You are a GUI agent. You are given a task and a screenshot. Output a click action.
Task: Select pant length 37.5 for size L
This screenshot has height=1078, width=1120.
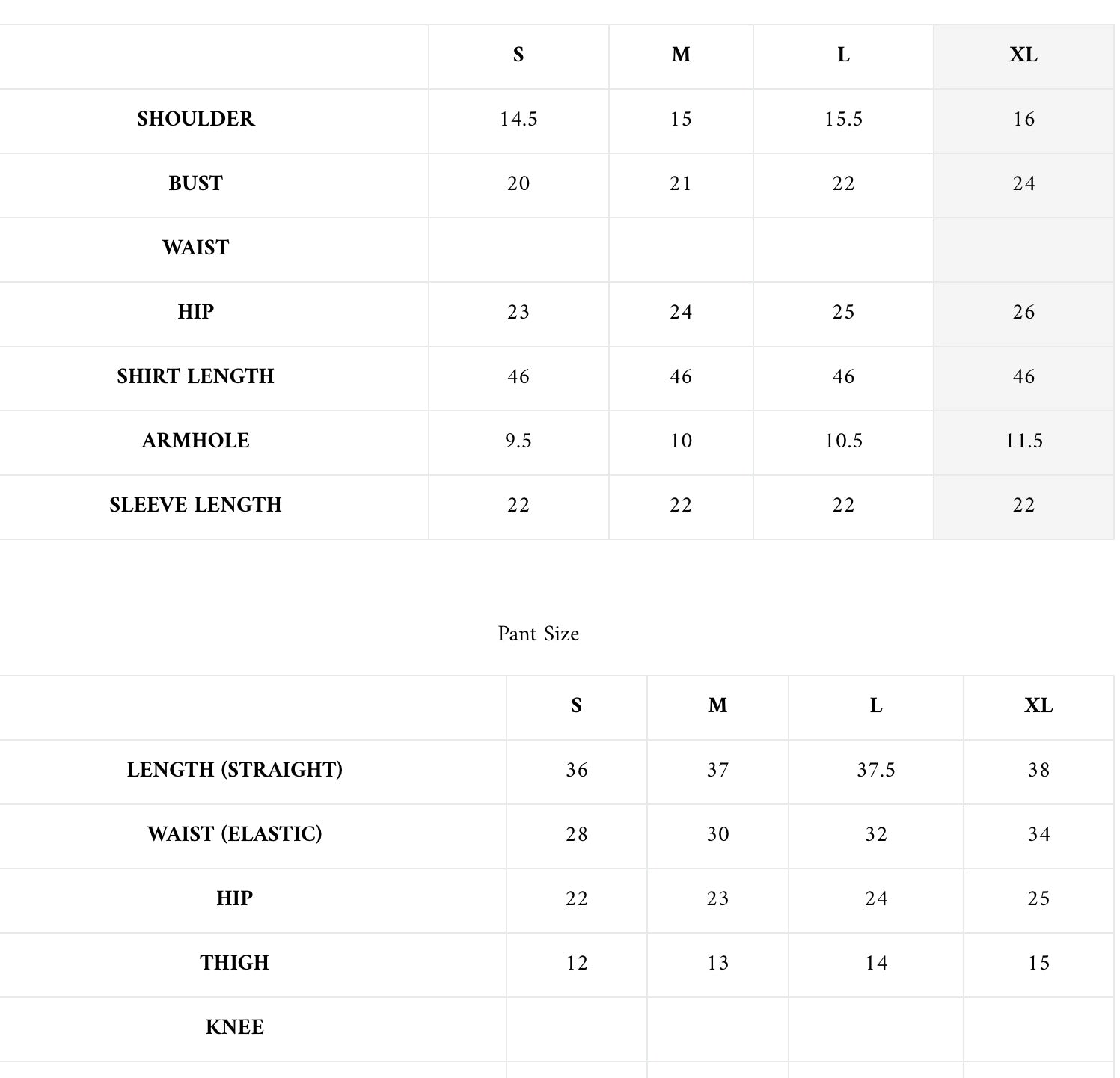coord(875,770)
